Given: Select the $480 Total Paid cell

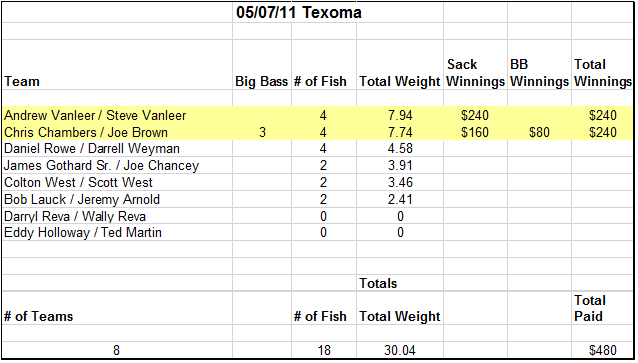Looking at the screenshot, I should tap(602, 350).
